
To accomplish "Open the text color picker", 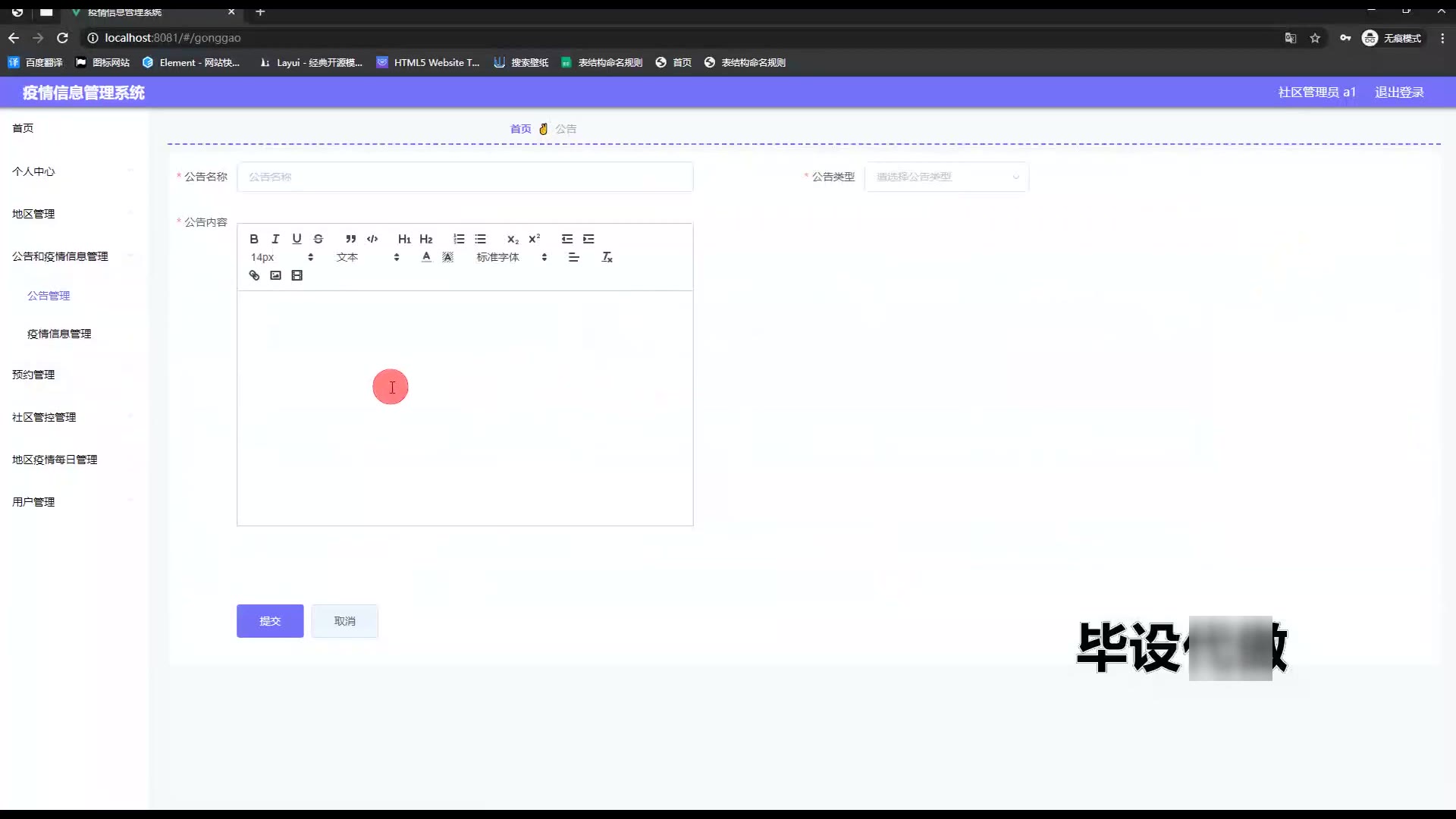I will click(426, 257).
